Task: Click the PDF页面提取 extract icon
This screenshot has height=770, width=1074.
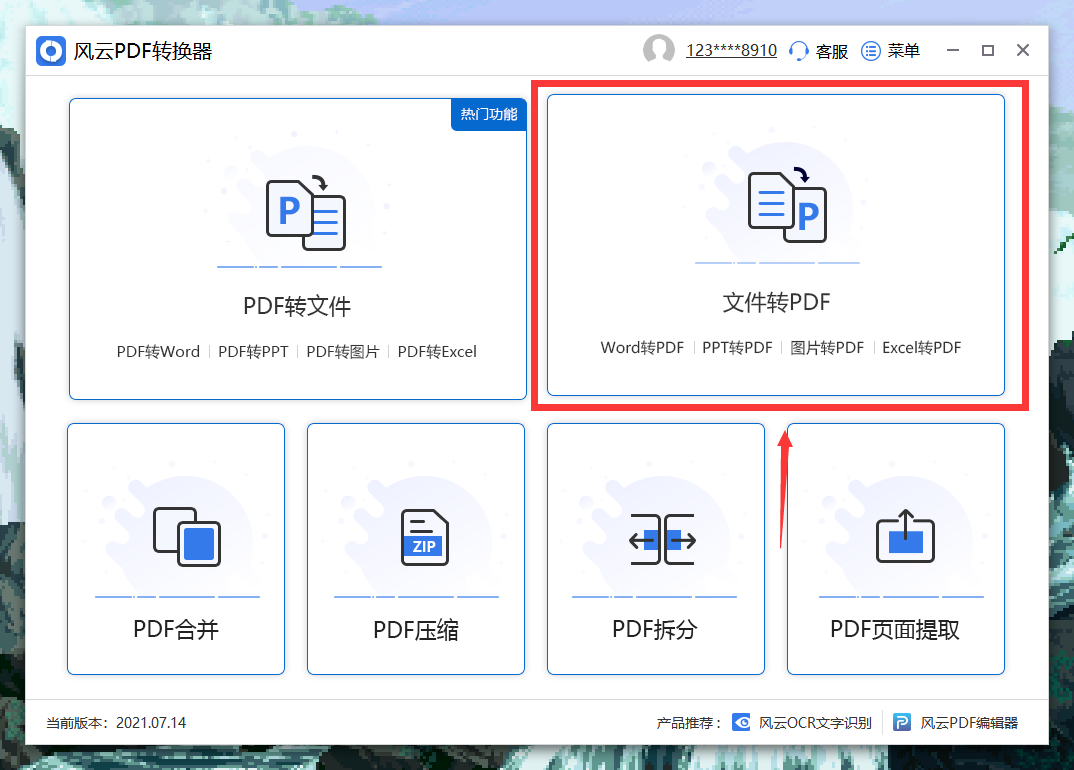Action: click(x=906, y=536)
